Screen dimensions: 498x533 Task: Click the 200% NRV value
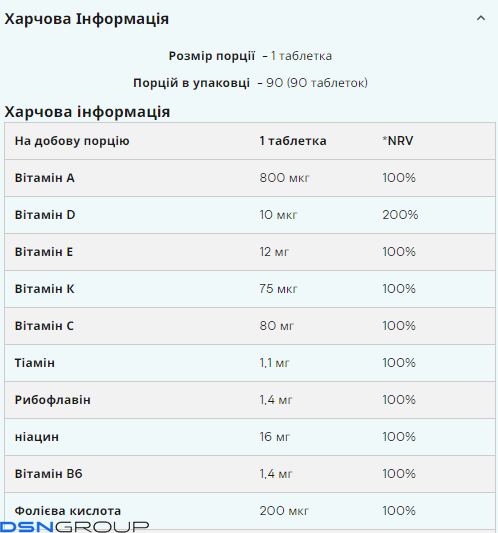pyautogui.click(x=400, y=215)
